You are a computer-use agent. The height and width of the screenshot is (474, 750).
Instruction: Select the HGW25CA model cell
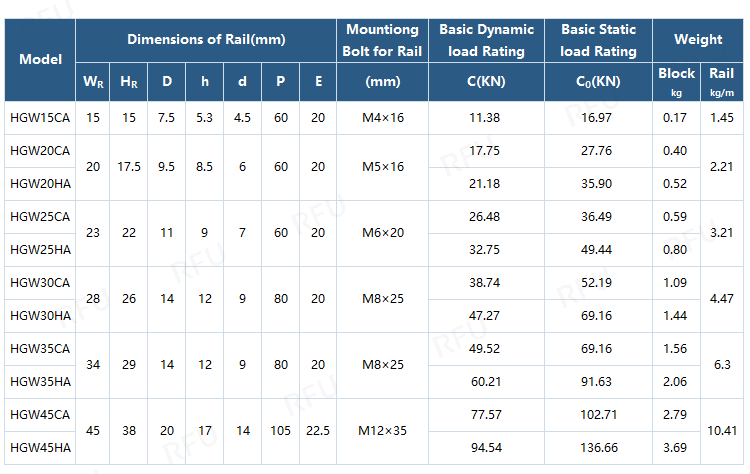click(x=40, y=217)
